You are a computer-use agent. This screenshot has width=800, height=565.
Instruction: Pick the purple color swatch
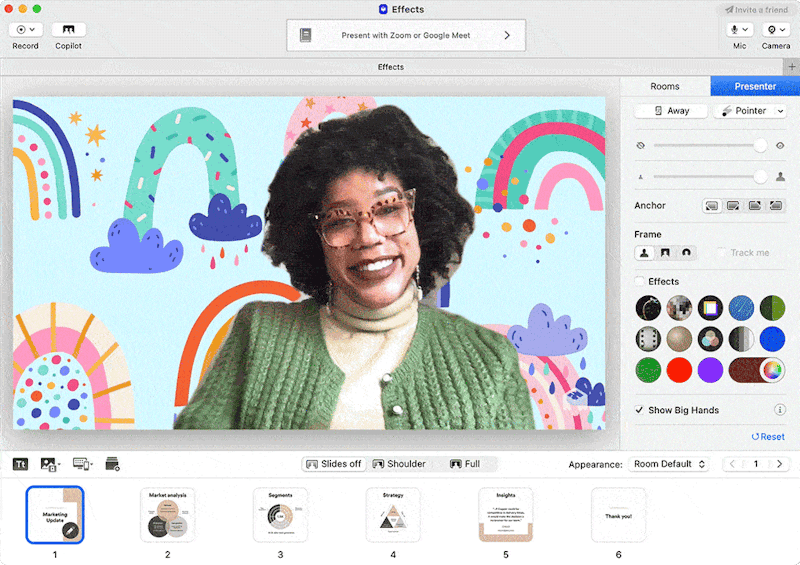pos(710,370)
